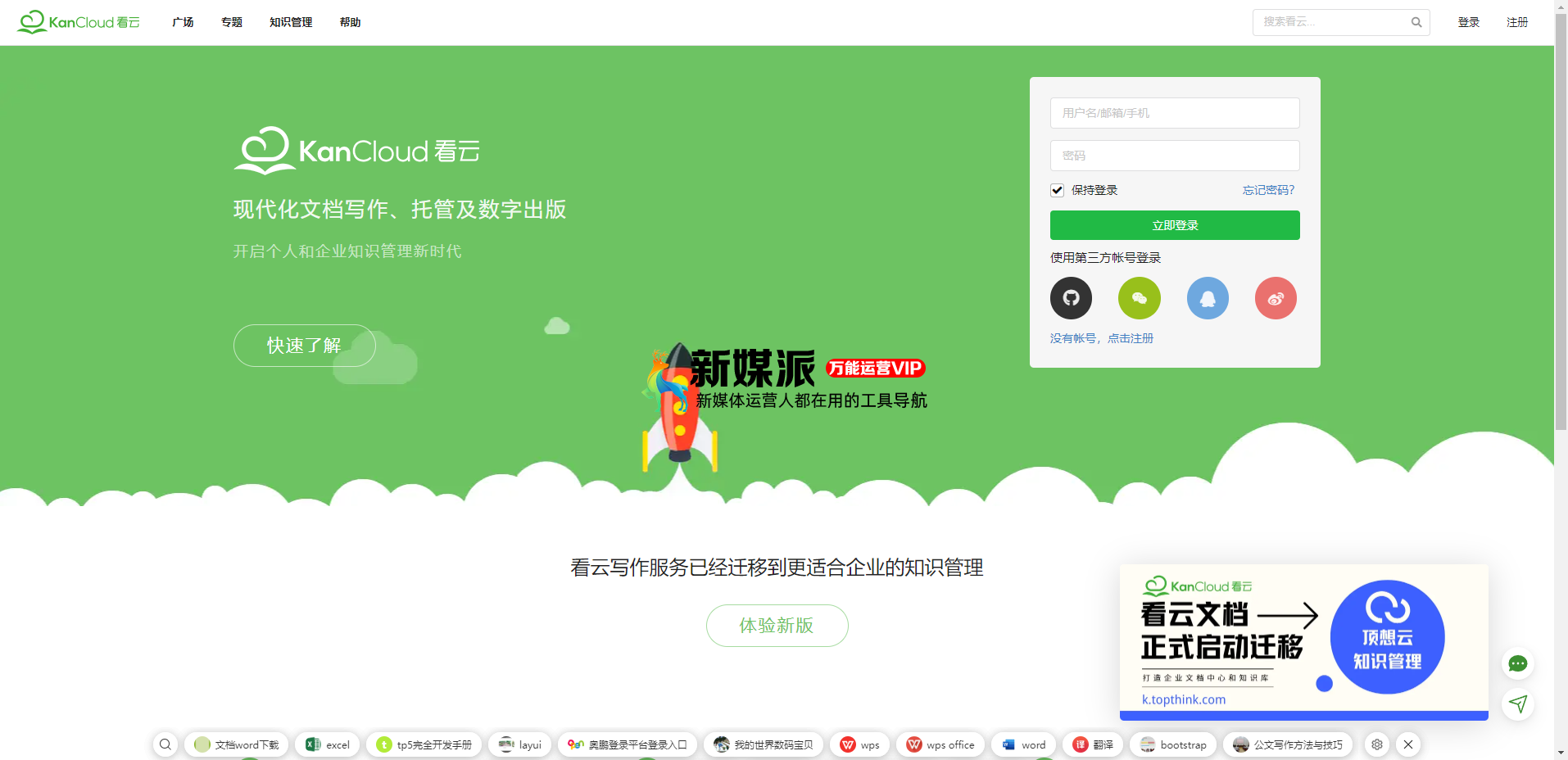
Task: Focus the 用户名/邮箱/手机 input field
Action: click(x=1175, y=113)
